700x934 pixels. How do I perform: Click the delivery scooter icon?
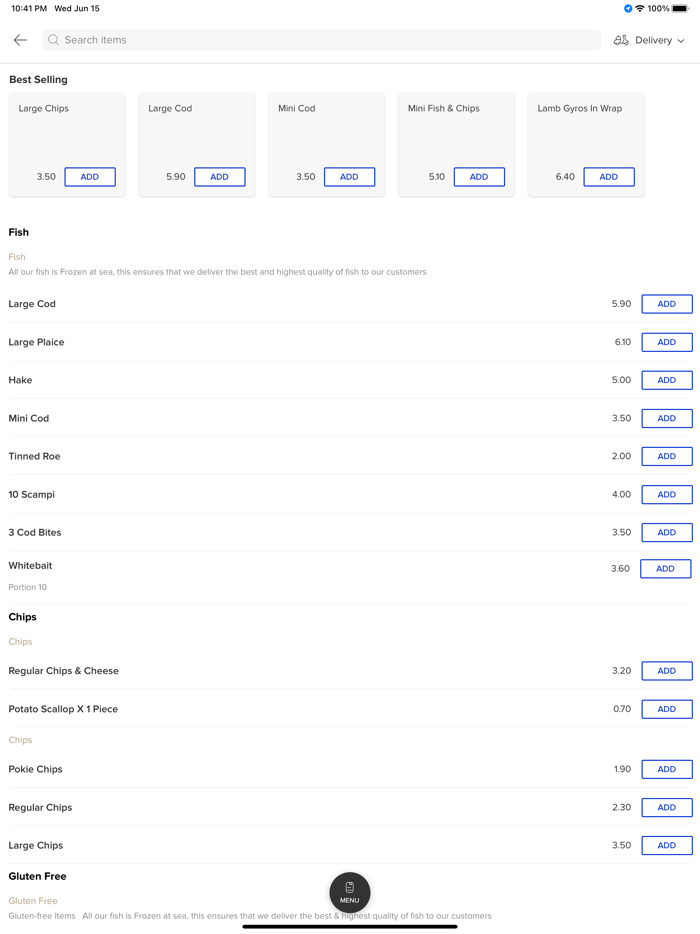pos(621,40)
